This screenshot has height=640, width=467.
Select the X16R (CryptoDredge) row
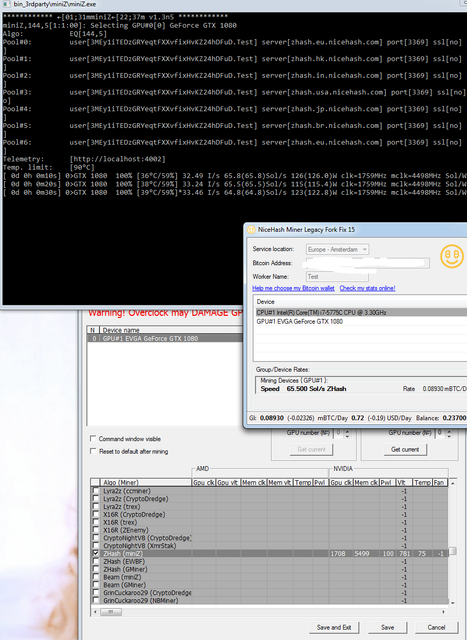(x=269, y=514)
